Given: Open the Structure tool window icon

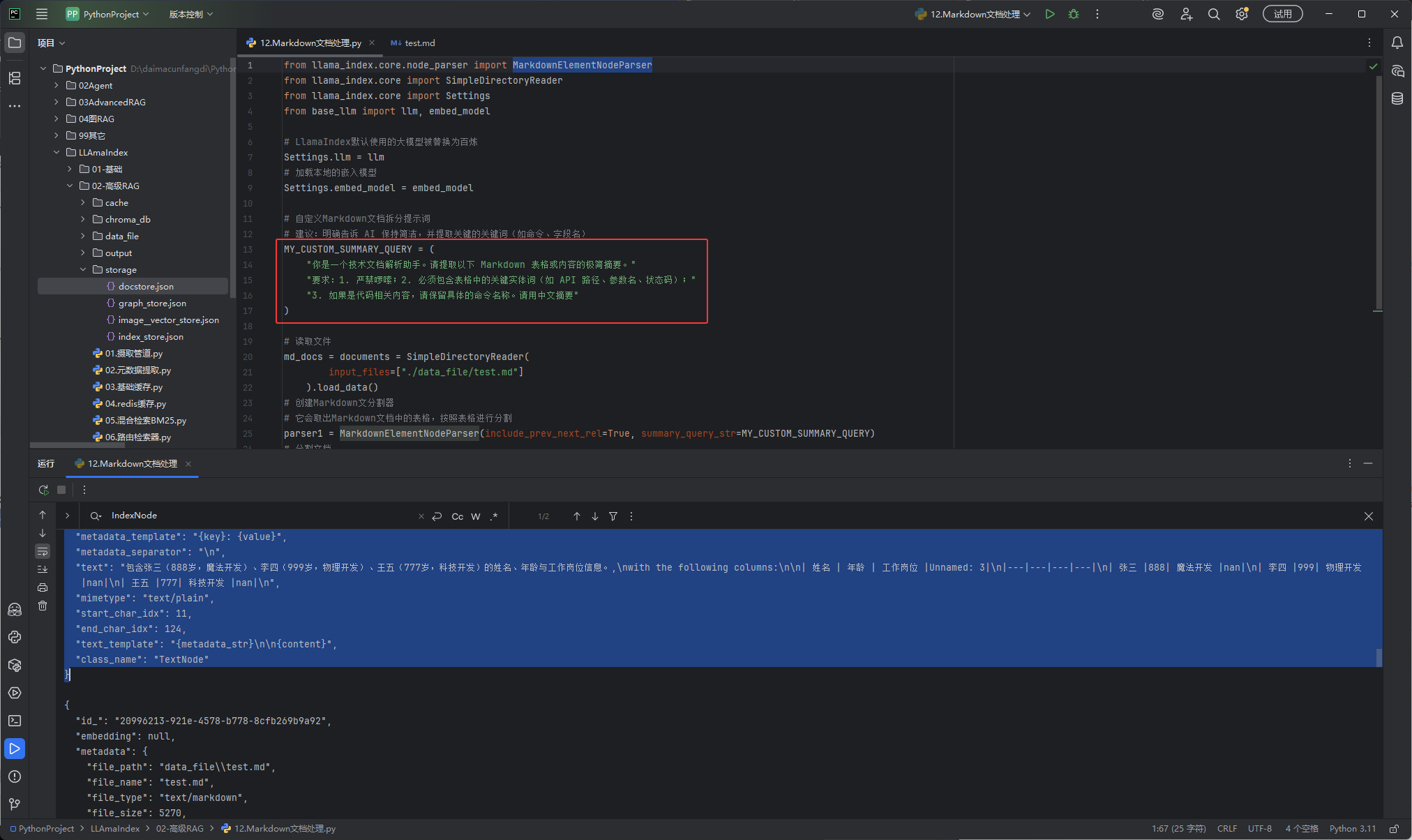Looking at the screenshot, I should [15, 78].
